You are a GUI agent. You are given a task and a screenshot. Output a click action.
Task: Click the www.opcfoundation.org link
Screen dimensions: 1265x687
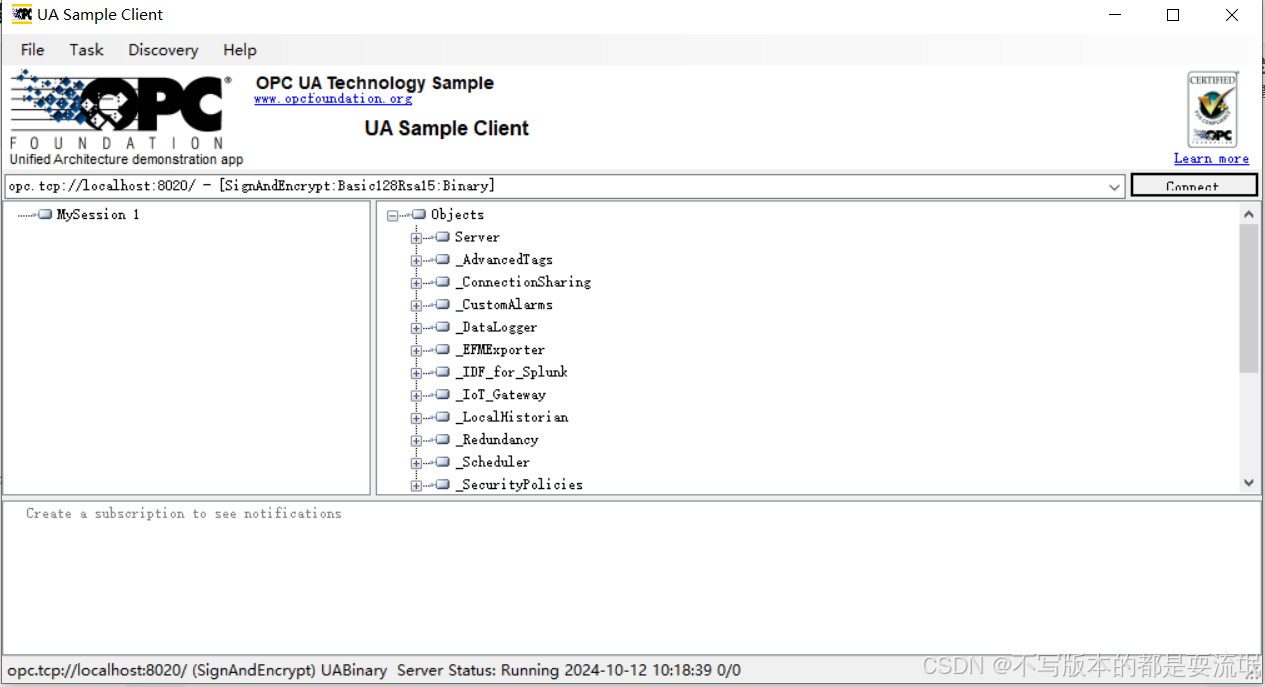(x=333, y=99)
